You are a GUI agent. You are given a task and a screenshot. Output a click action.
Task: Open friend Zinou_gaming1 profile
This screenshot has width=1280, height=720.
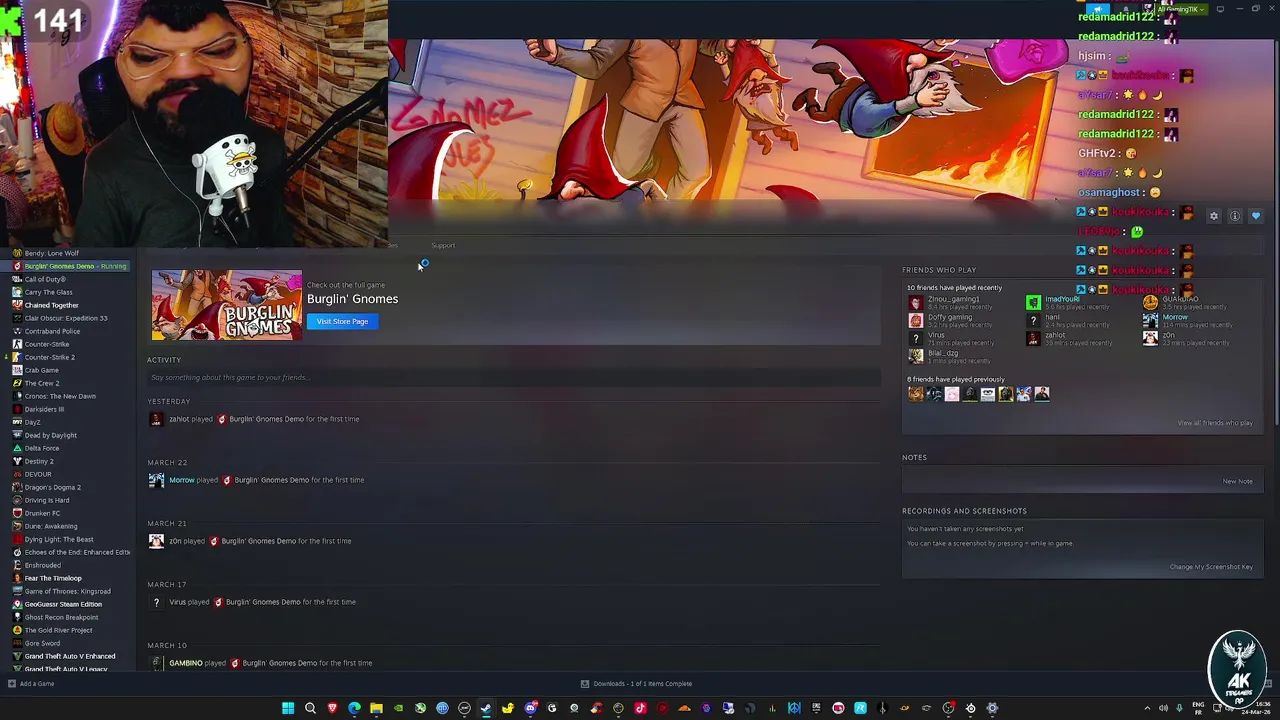tap(953, 299)
